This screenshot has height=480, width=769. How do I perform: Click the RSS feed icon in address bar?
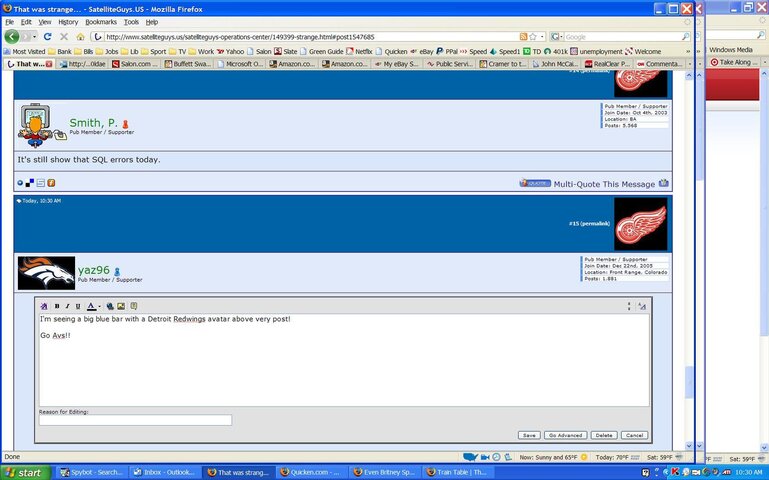523,37
